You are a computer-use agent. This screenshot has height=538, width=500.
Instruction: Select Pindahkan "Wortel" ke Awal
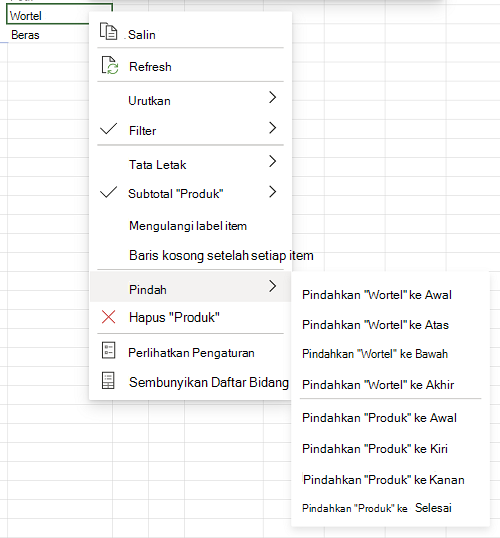pos(390,294)
